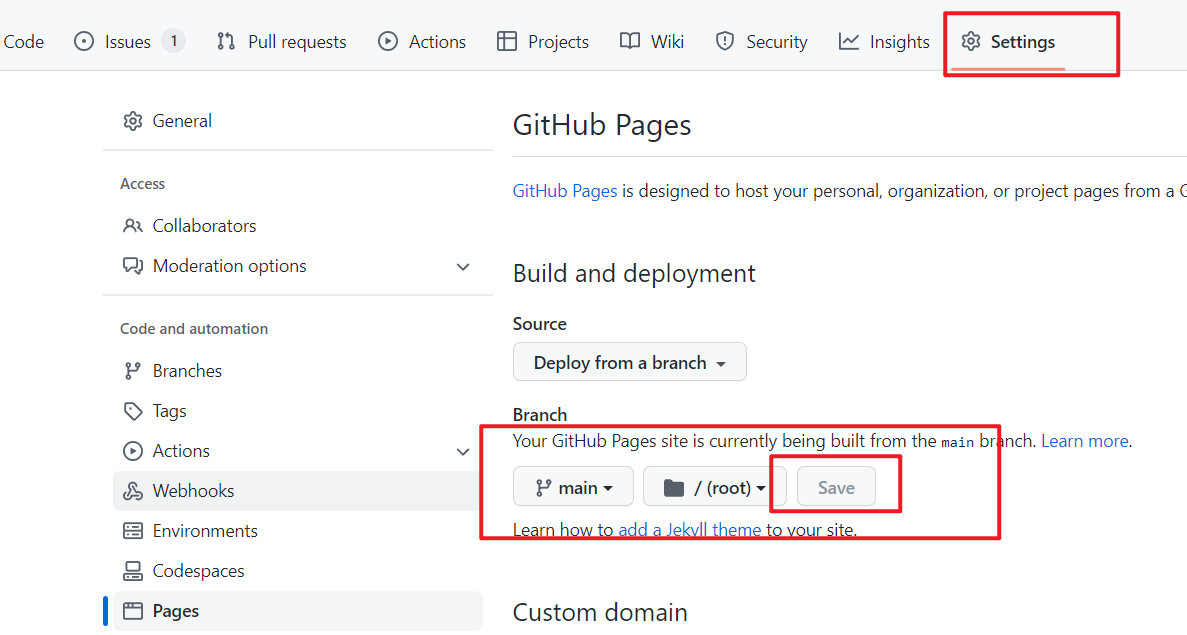This screenshot has width=1187, height=635.
Task: Click the Actions play icon in top navigation
Action: (388, 42)
